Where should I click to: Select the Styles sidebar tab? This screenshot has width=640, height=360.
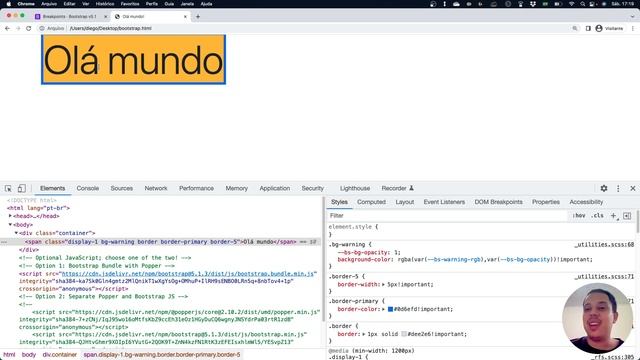339,202
